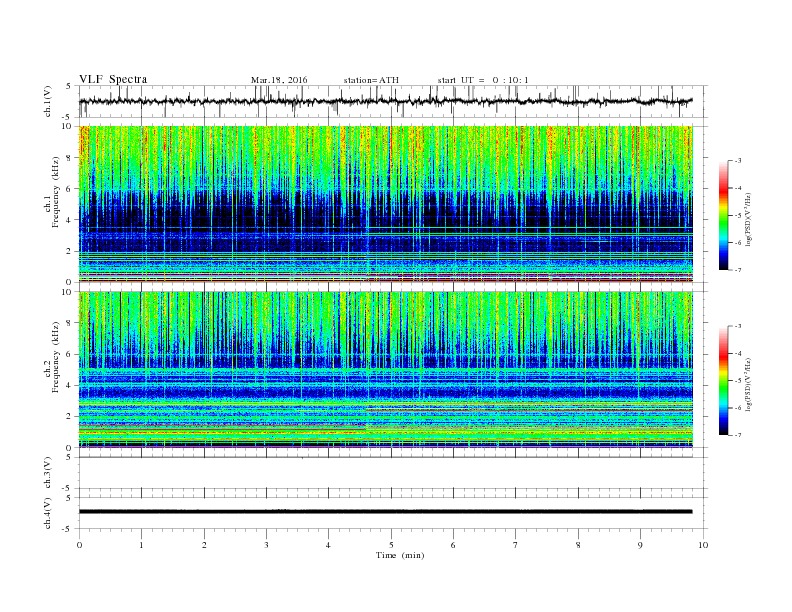
Task: Select the "start UT = 0 :10: 1" text
Action: (x=483, y=80)
